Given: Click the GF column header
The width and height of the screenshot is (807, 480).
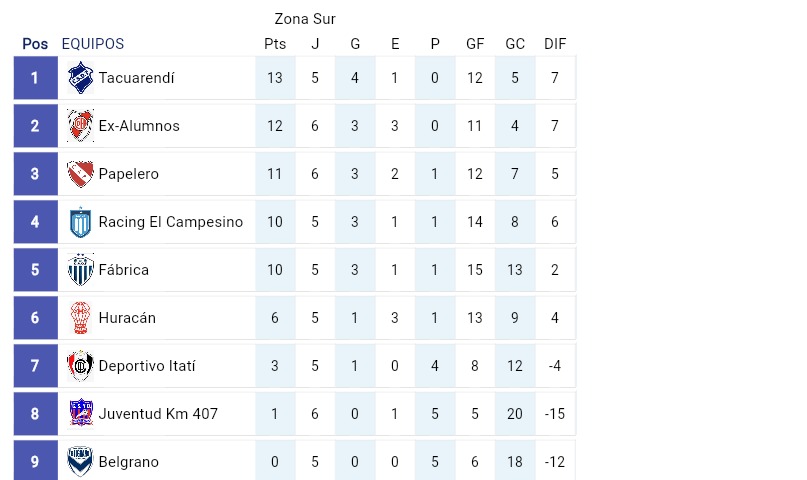Looking at the screenshot, I should coord(475,44).
